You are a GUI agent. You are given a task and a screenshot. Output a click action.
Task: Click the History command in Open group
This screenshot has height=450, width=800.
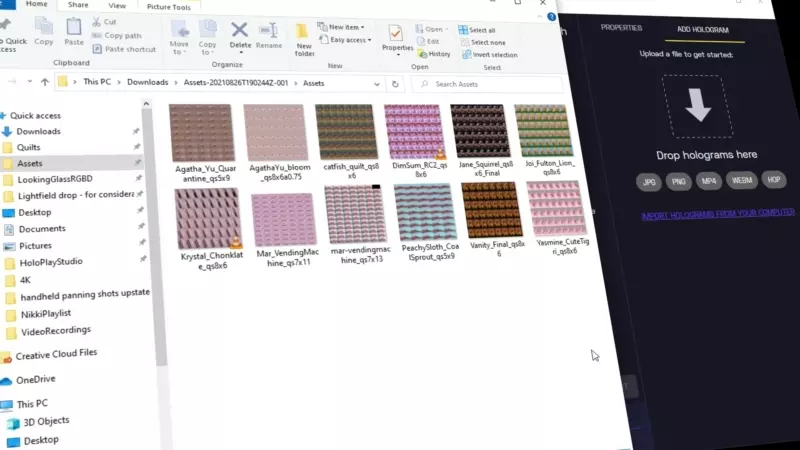(x=435, y=54)
